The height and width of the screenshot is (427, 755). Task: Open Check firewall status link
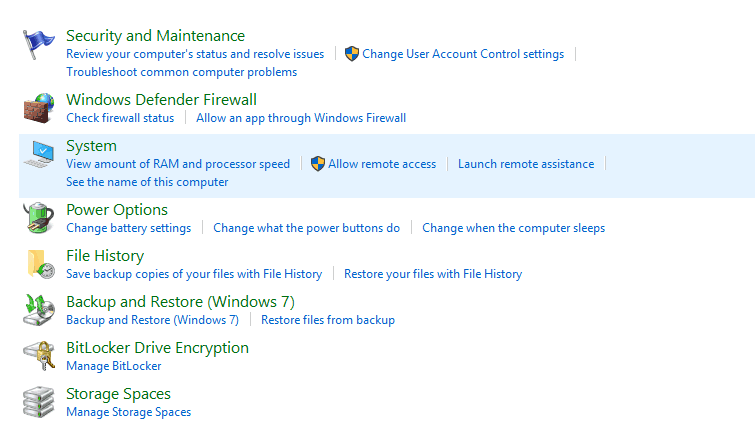pos(120,118)
